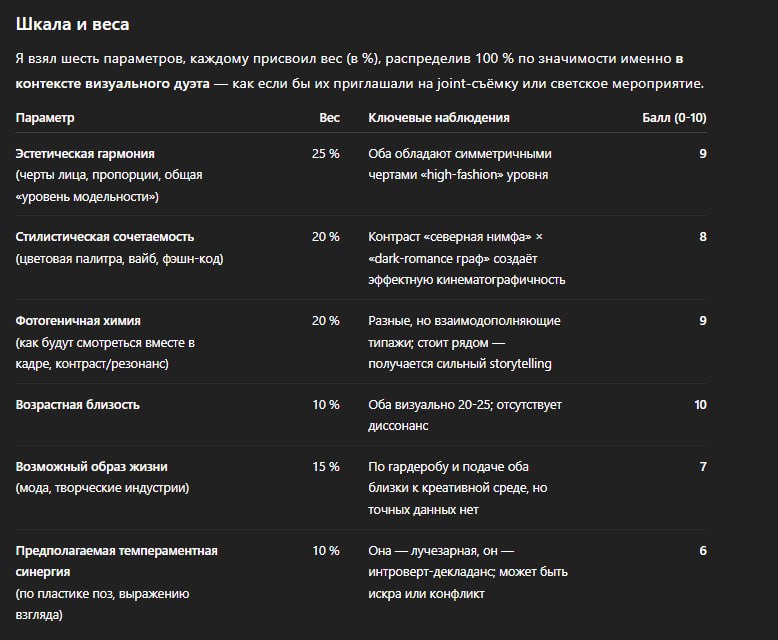Select the "Возможный образ жизни" row label
Screen dimensions: 778x640
92,467
